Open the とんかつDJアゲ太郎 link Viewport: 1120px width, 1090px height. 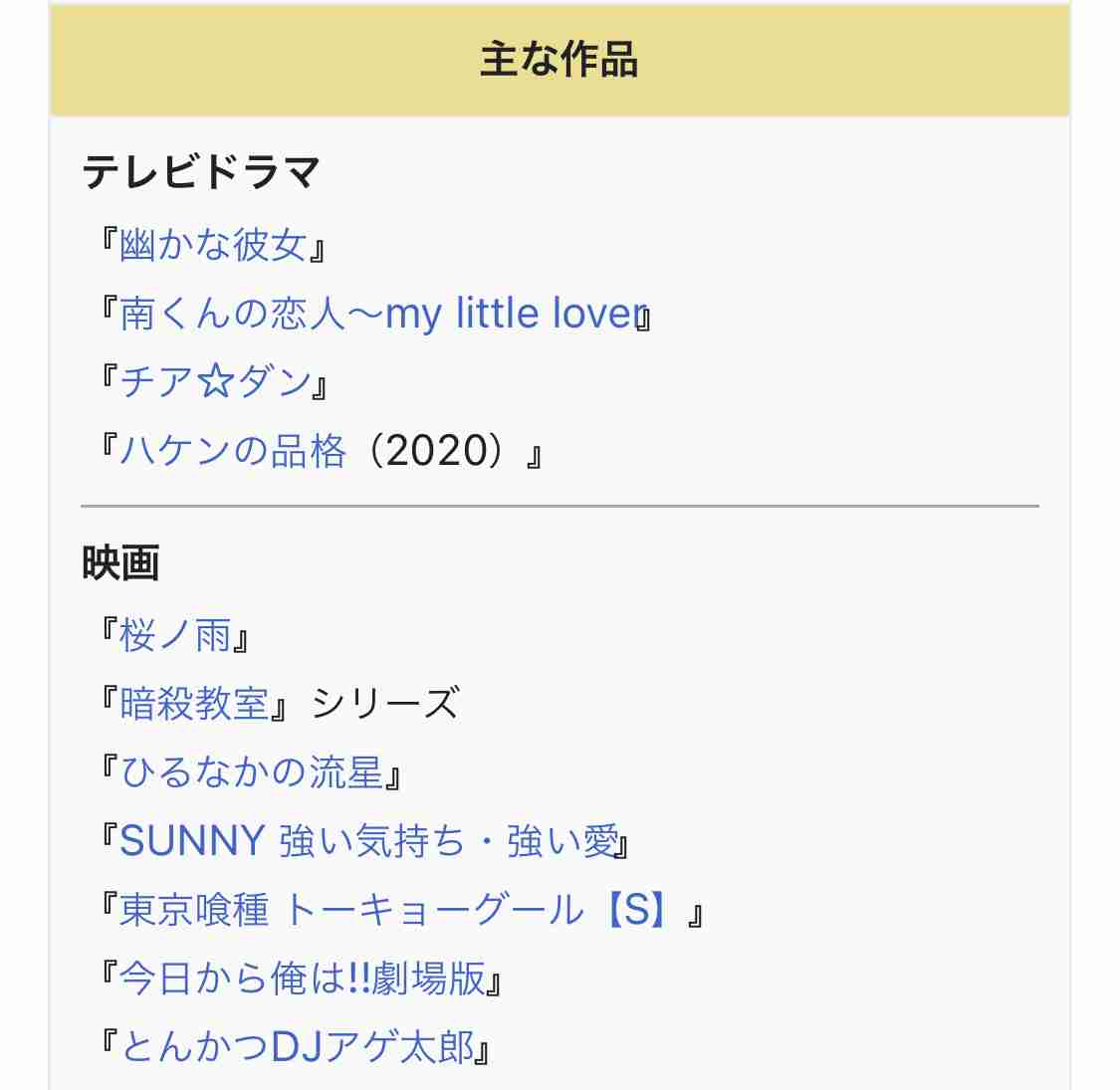click(297, 1047)
